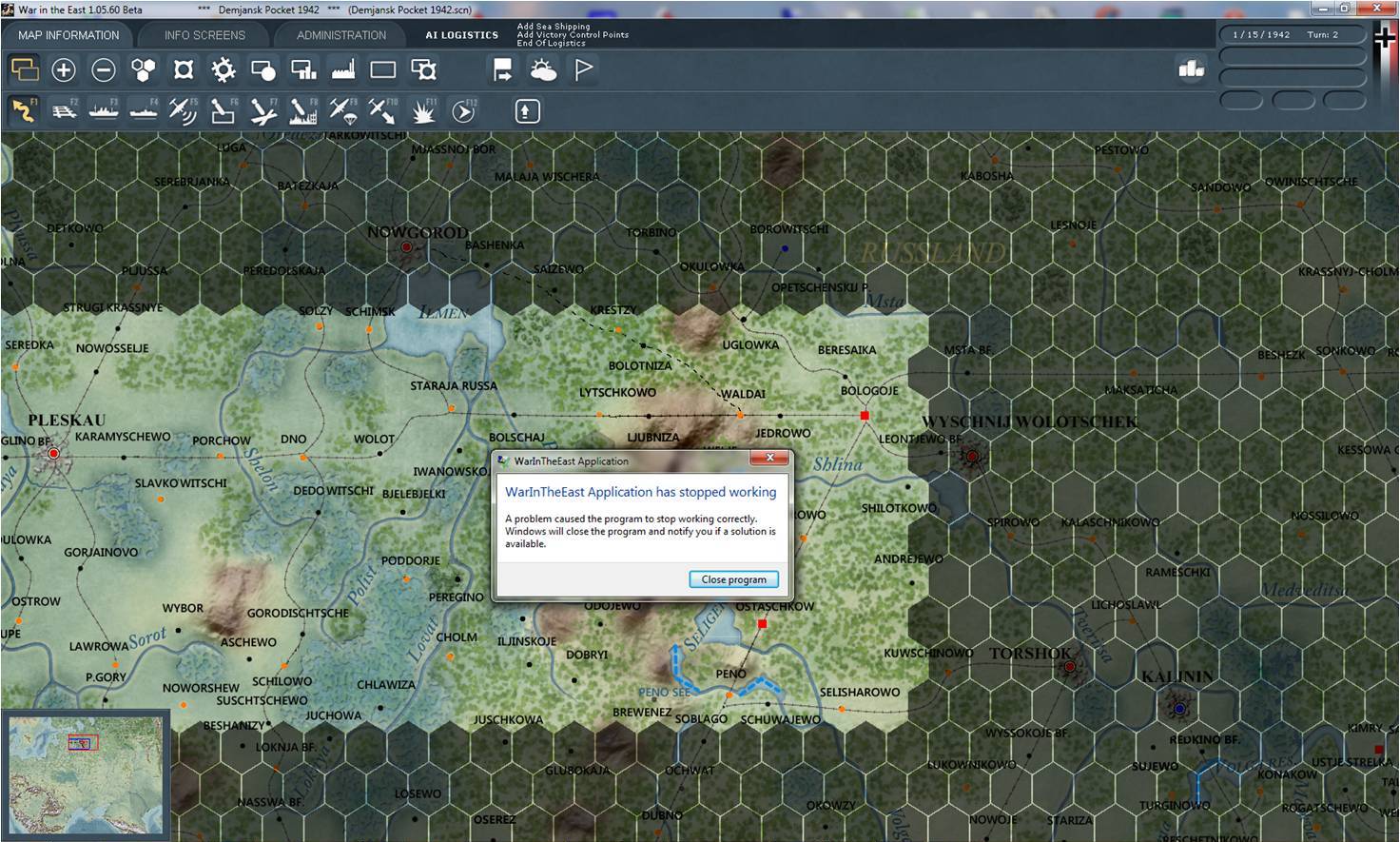Select the F10 air transfer mode icon
Screen dimensions: 1400x842
(x=383, y=111)
